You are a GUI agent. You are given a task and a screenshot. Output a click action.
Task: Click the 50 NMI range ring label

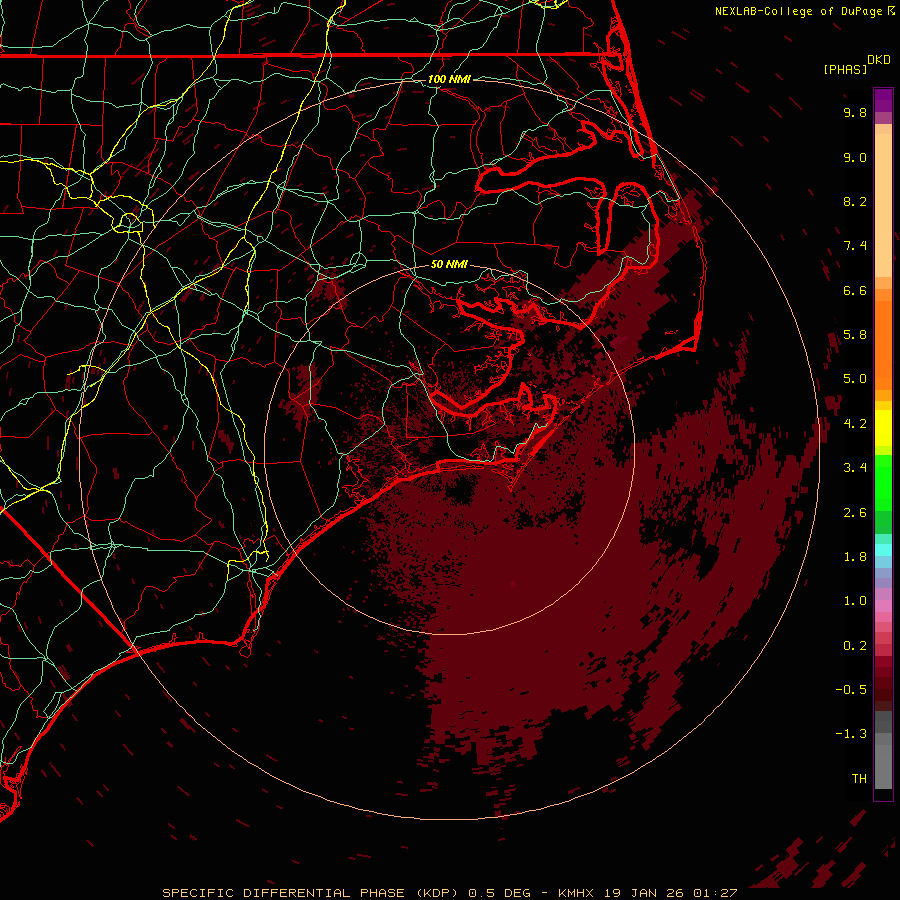click(449, 265)
